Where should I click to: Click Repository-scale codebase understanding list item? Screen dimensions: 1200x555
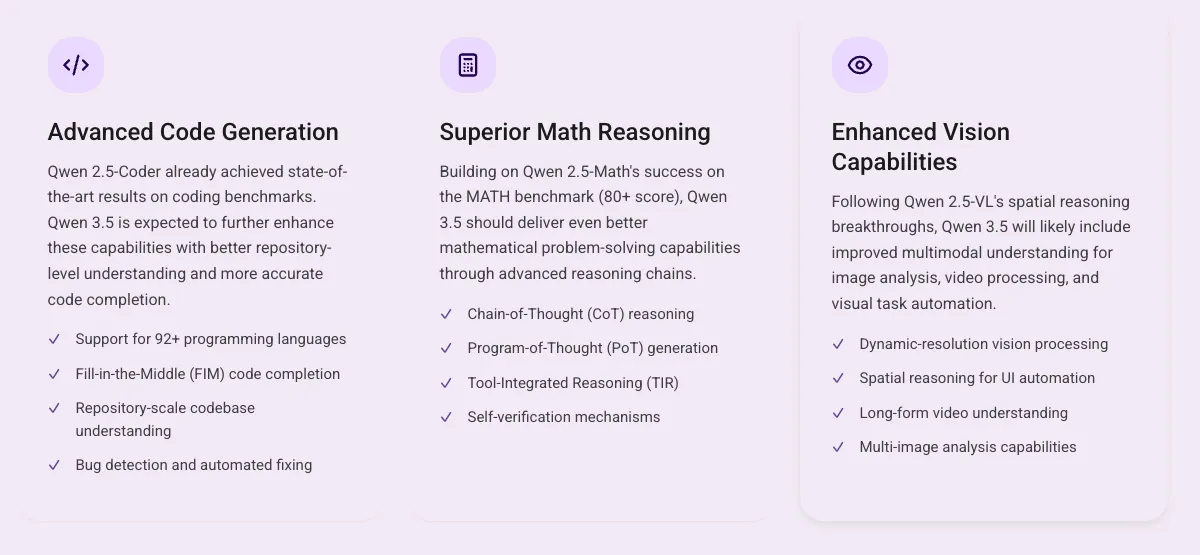165,419
